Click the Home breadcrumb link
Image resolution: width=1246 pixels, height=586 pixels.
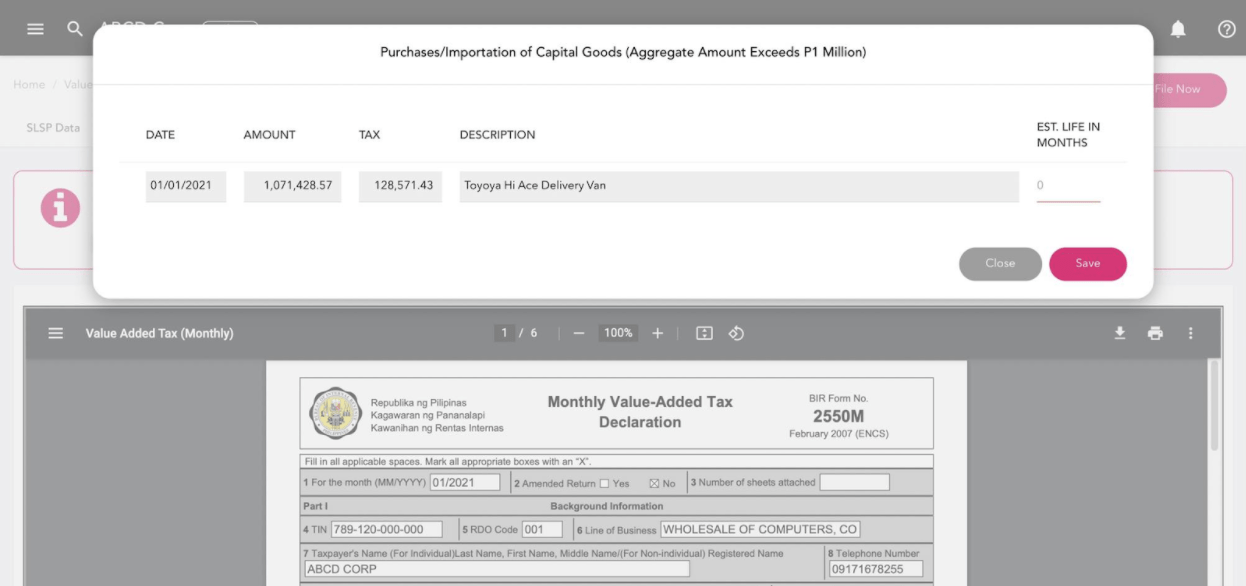tap(28, 84)
